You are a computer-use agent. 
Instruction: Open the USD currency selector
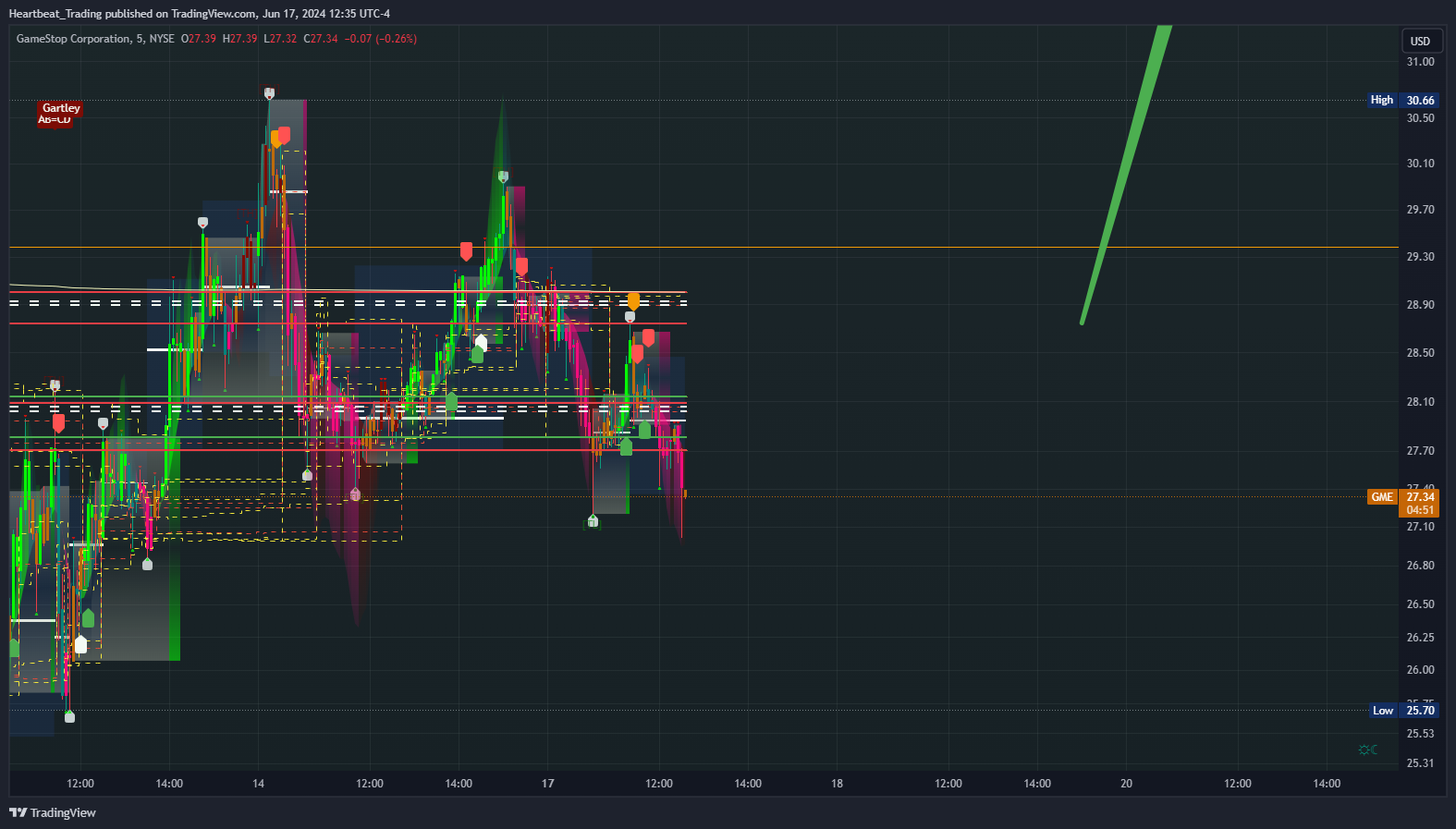pos(1421,41)
